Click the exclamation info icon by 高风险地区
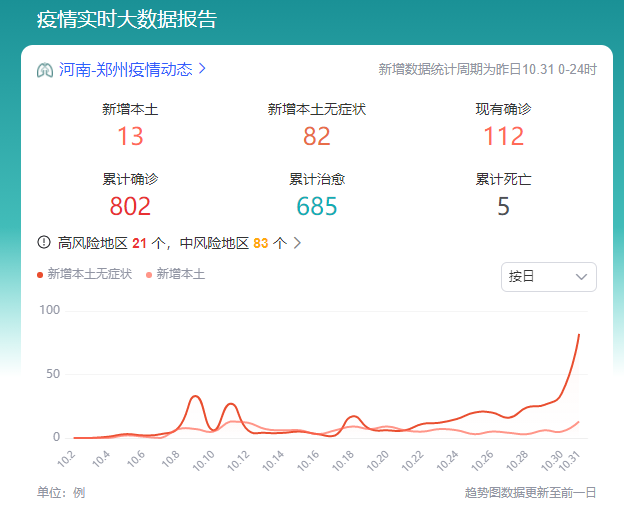This screenshot has height=520, width=624. point(44,242)
